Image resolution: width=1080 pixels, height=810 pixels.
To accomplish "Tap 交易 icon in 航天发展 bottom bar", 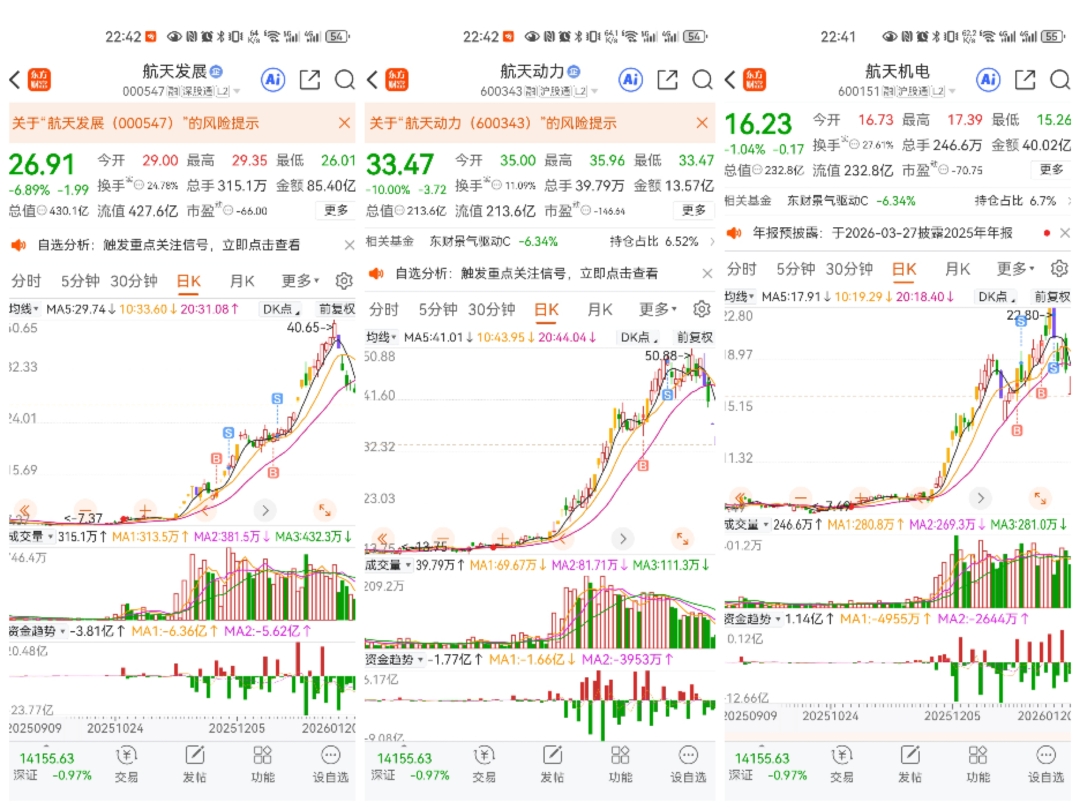I will pos(126,765).
